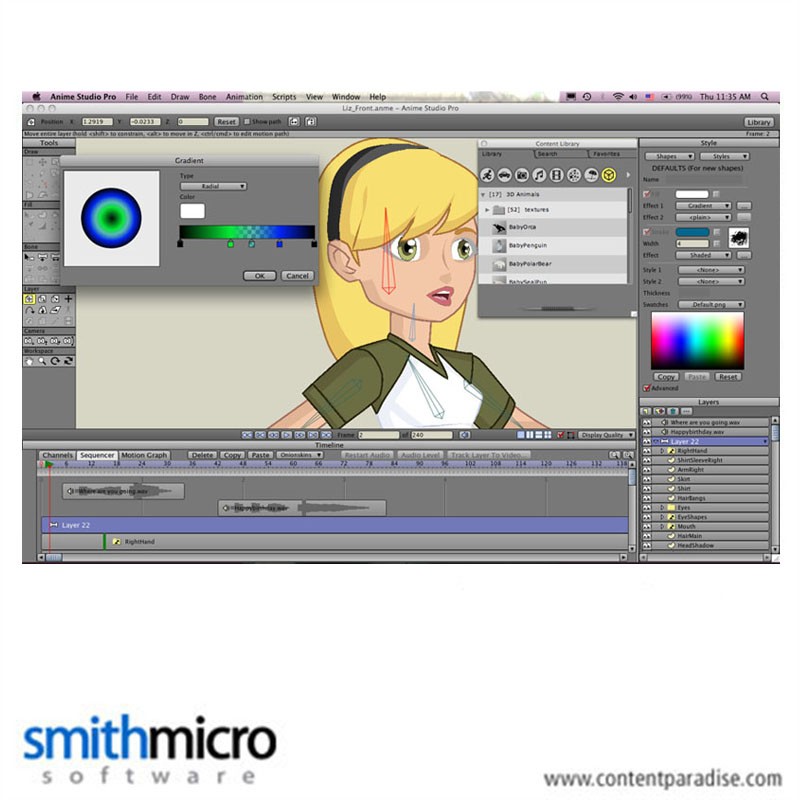Select the highlighted Translate Layer tool
The height and width of the screenshot is (800, 800).
[30, 299]
